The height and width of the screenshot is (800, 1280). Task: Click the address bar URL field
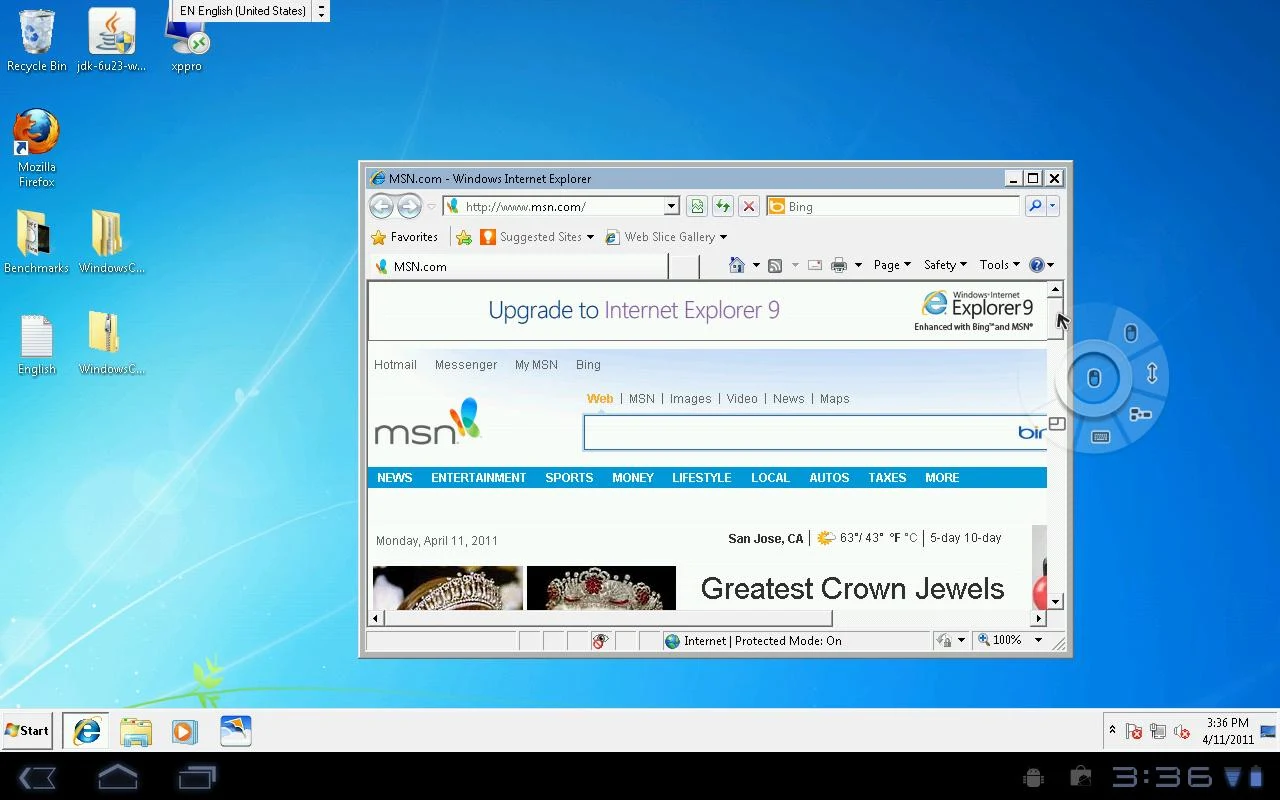[x=563, y=207]
